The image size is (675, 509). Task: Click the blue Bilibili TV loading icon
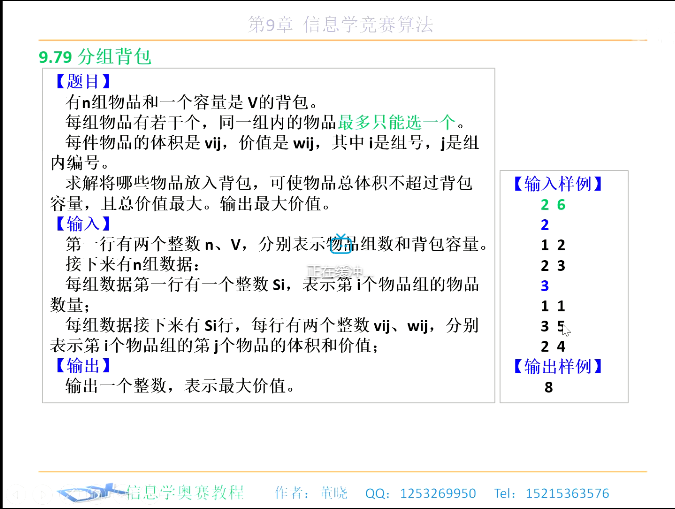[x=341, y=244]
